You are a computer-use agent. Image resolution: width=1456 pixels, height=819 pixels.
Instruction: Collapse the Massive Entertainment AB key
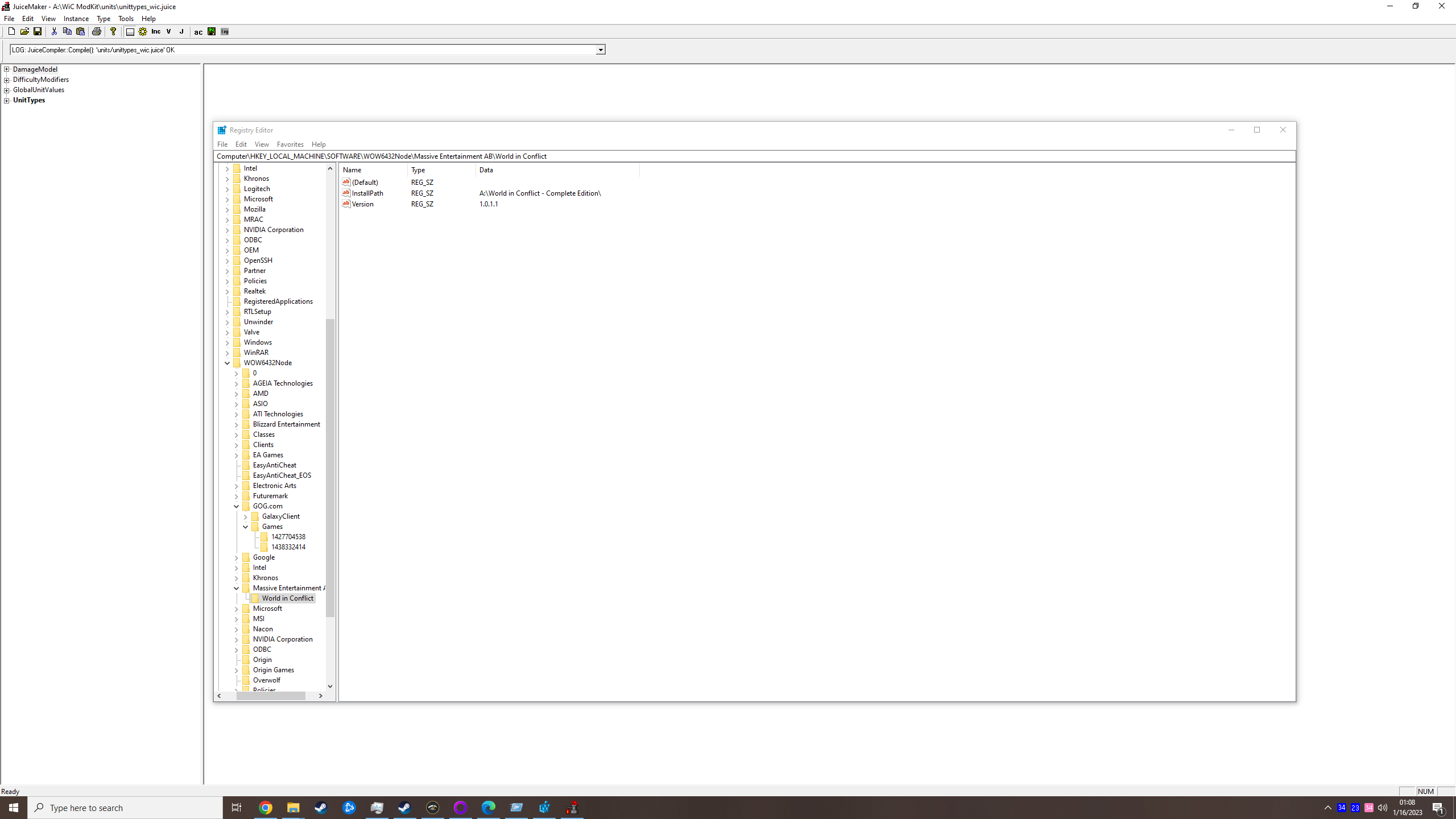click(x=236, y=588)
